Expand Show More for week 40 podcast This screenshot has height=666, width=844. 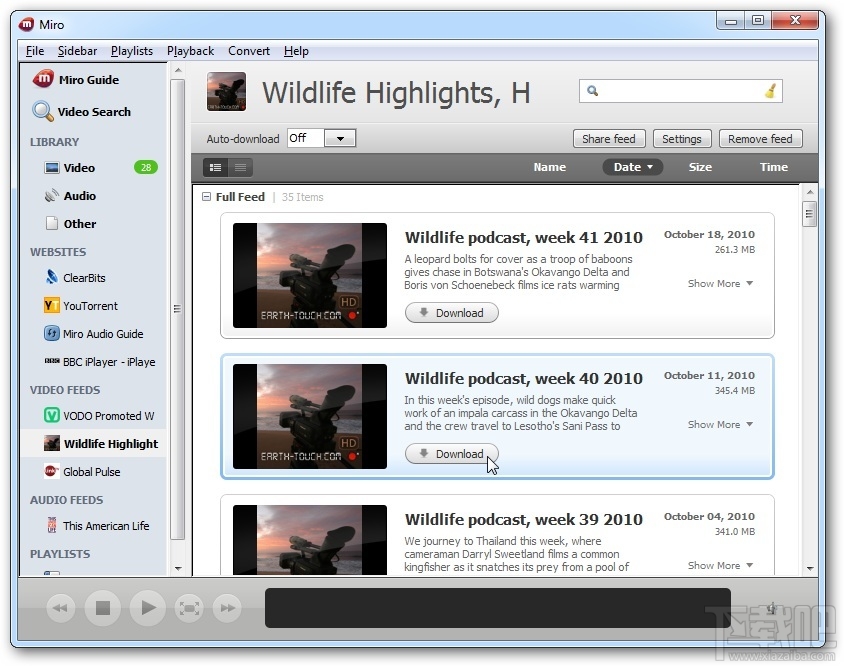tap(720, 424)
